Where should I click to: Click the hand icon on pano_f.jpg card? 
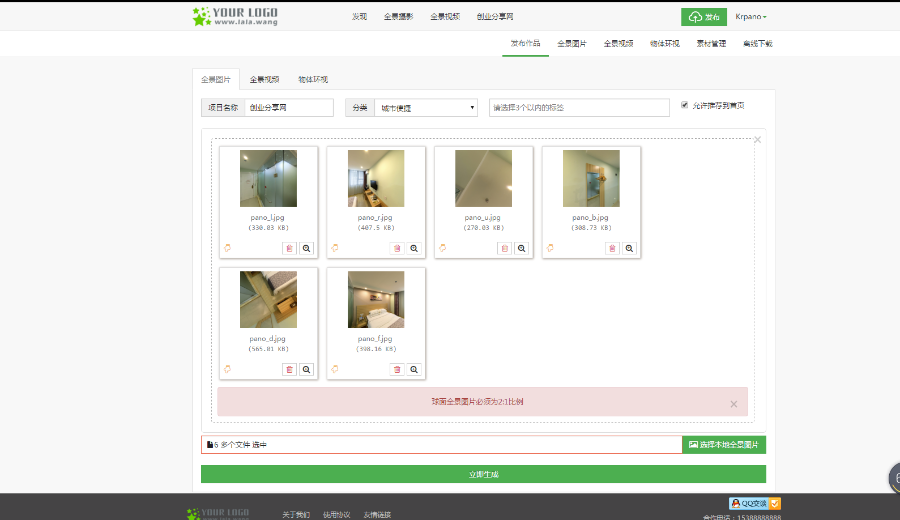[x=335, y=369]
